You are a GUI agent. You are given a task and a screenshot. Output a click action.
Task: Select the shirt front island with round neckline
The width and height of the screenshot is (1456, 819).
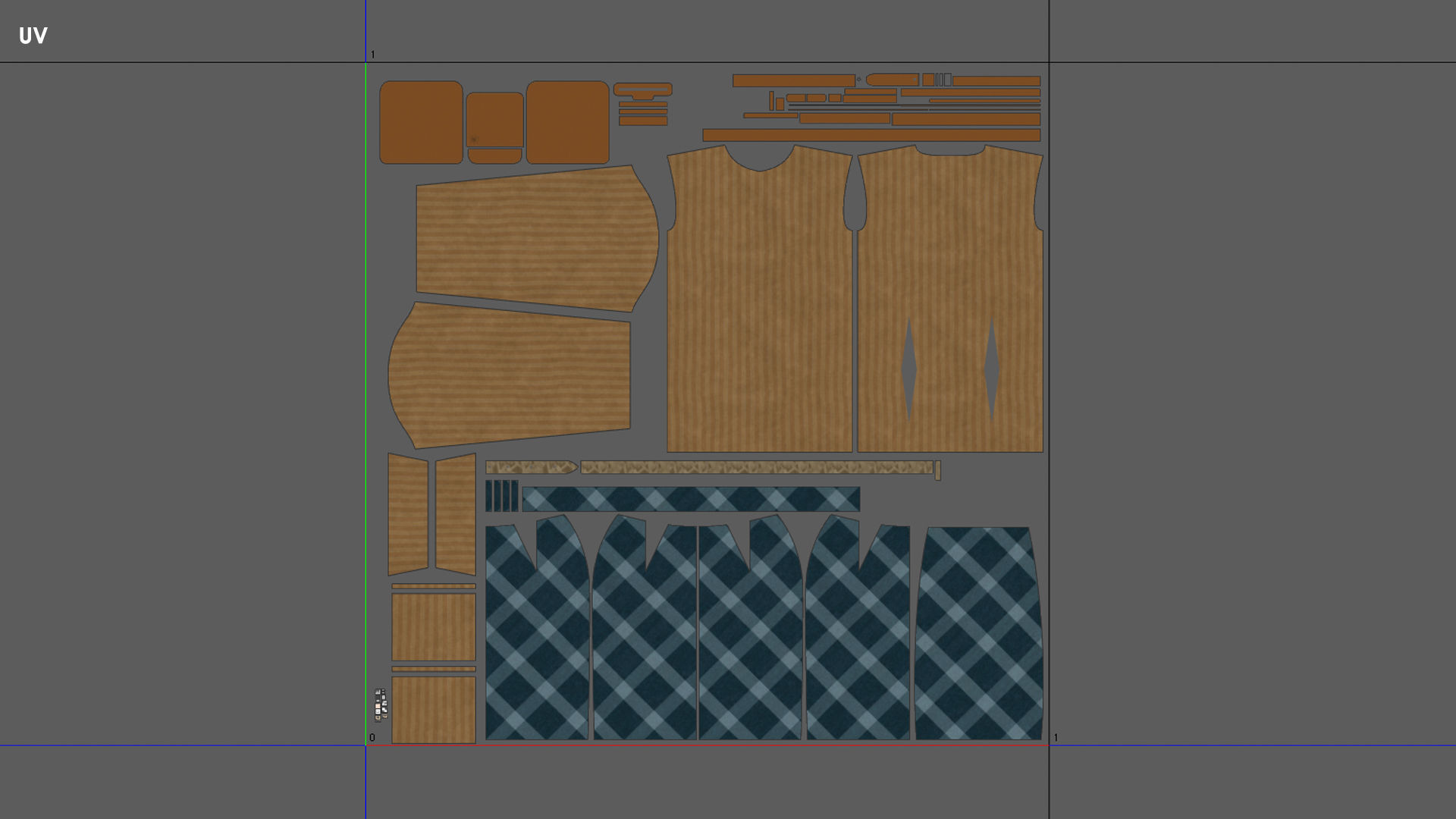click(759, 303)
